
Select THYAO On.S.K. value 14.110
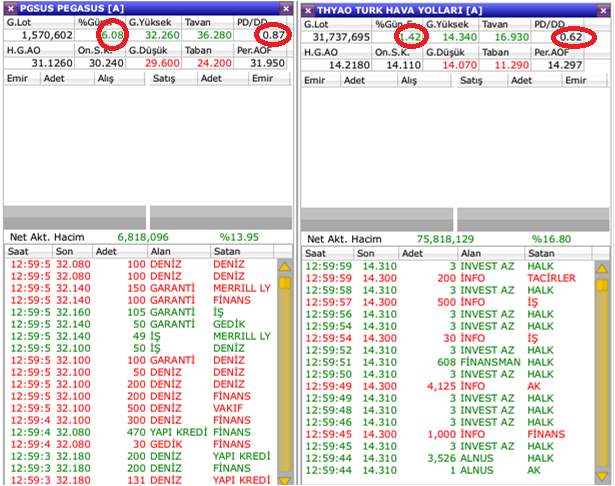[404, 65]
